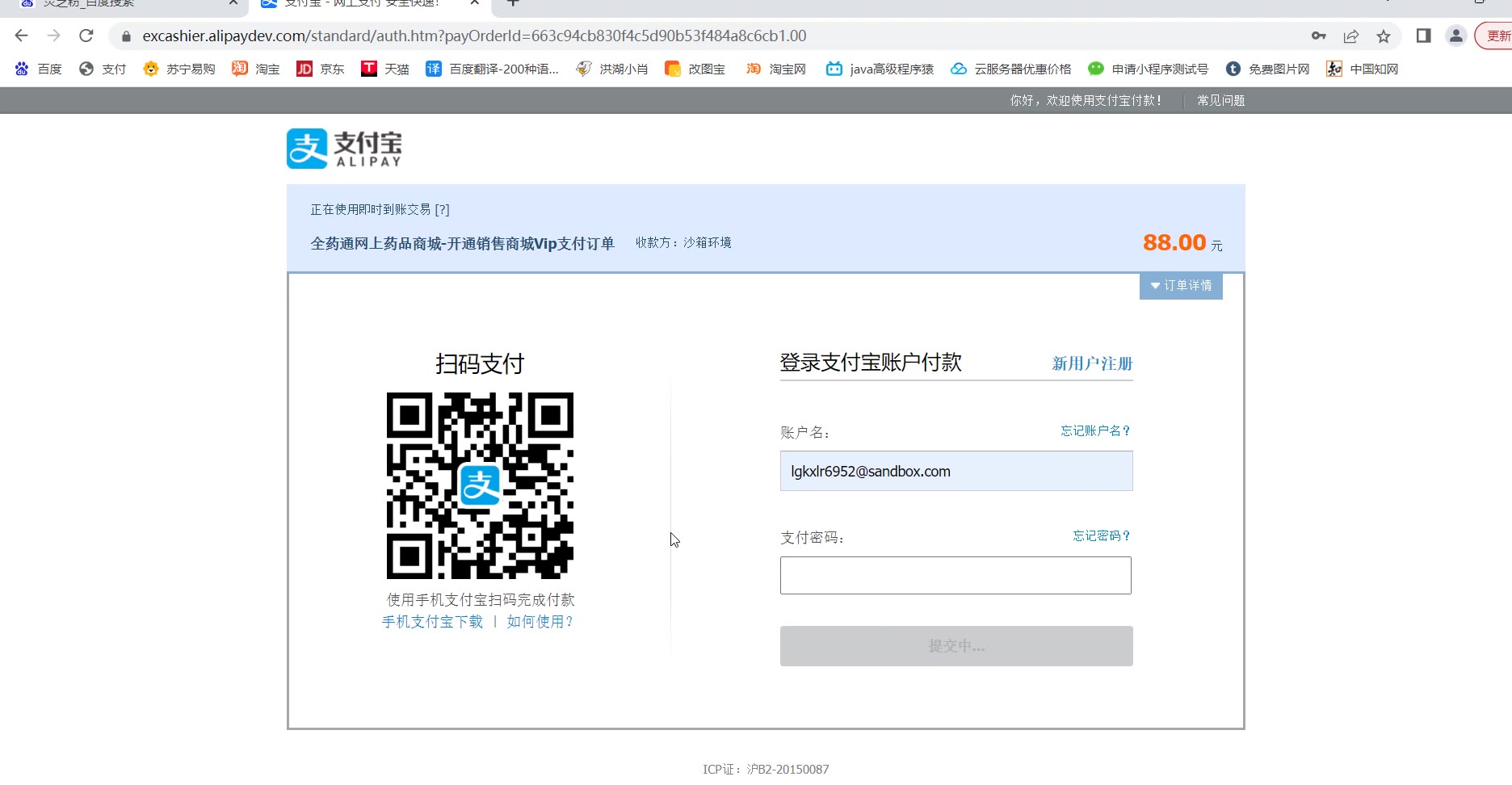
Task: Click the 忘记密码? link
Action: point(1102,535)
